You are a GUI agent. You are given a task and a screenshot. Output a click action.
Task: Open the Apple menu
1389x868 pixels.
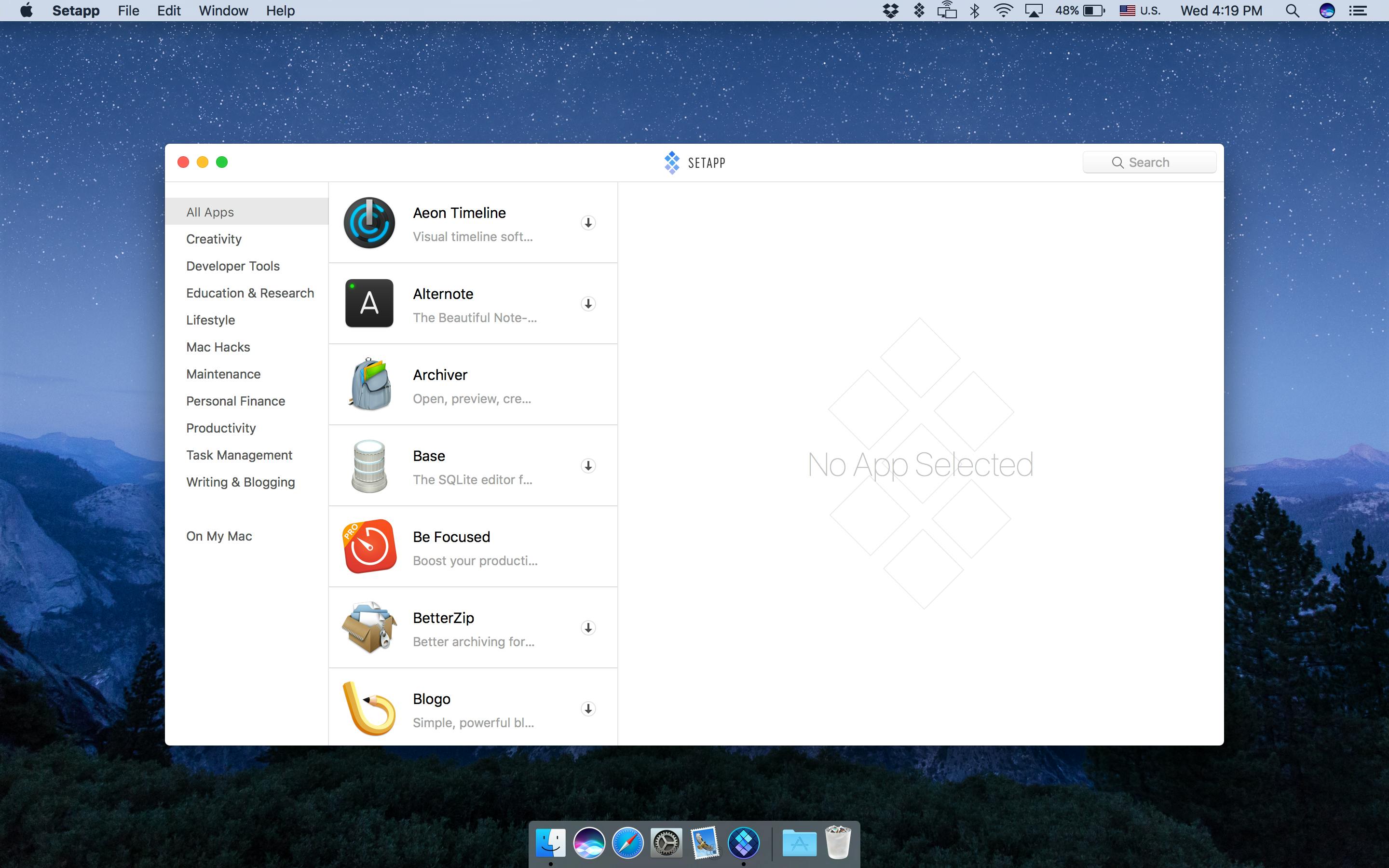(26, 10)
